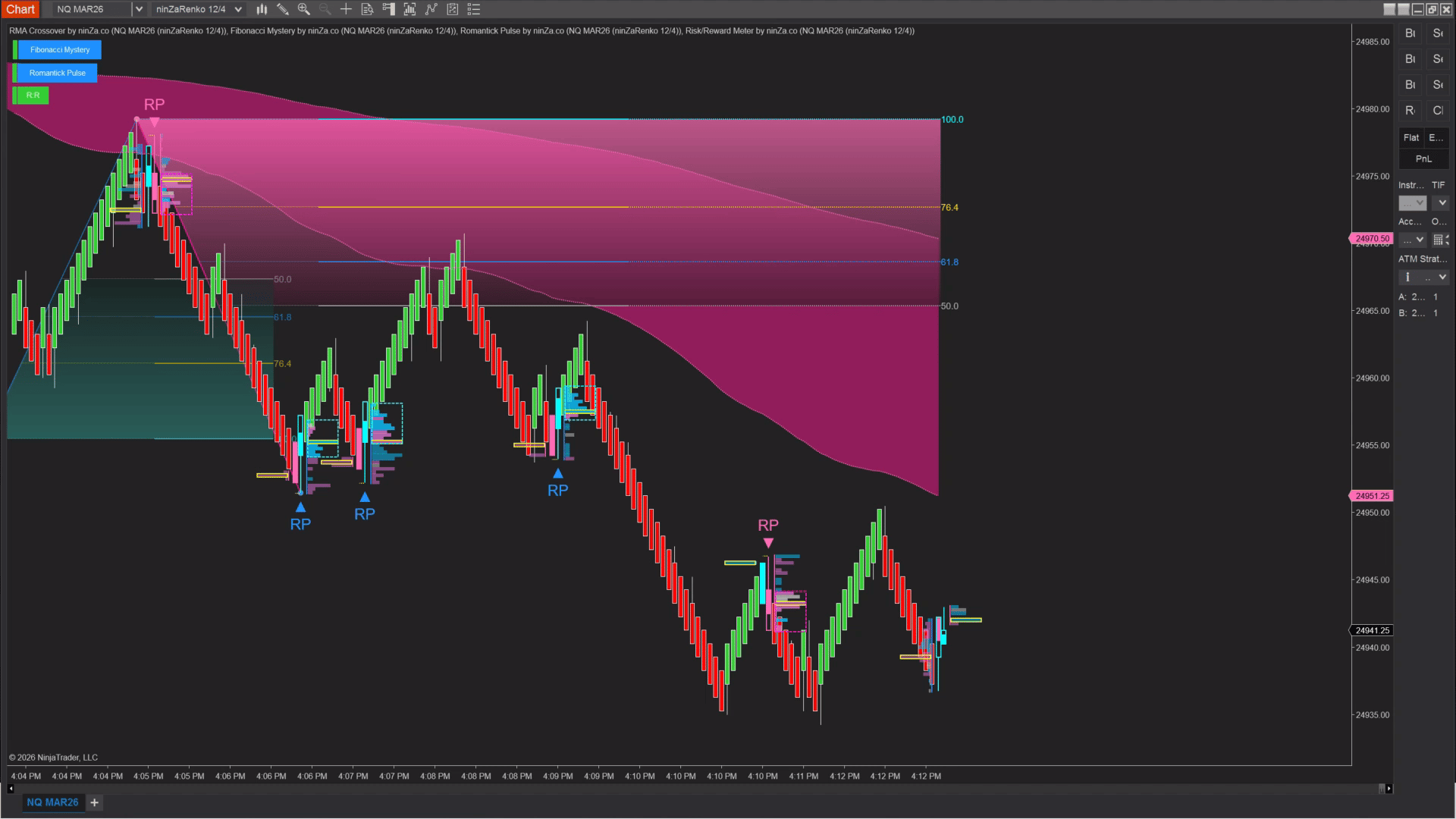This screenshot has width=1456, height=819.
Task: Open the Strategies icon in toolbar
Action: pyautogui.click(x=452, y=9)
